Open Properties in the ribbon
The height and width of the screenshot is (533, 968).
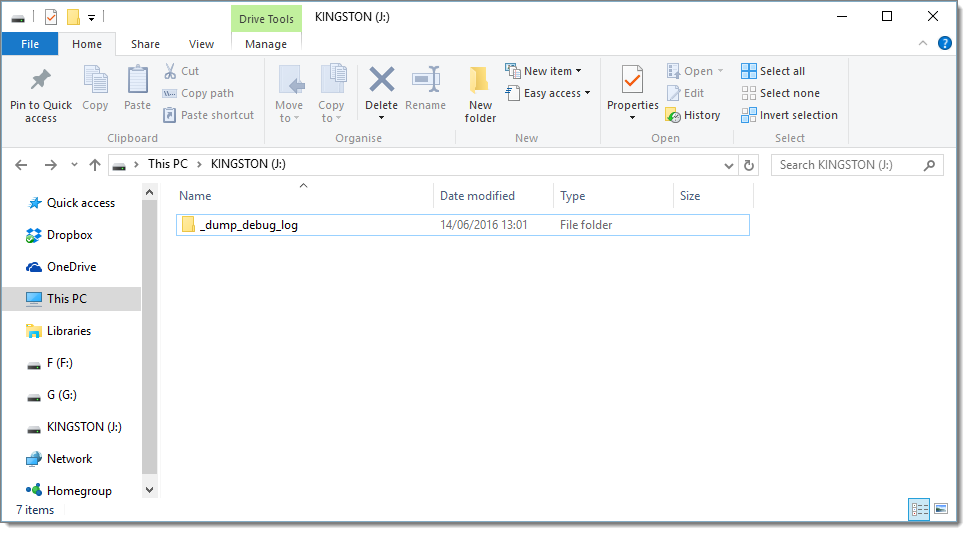632,82
